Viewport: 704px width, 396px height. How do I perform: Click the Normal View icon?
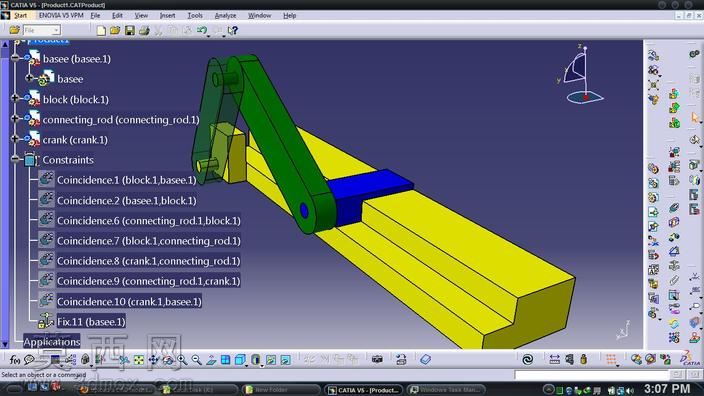211,360
